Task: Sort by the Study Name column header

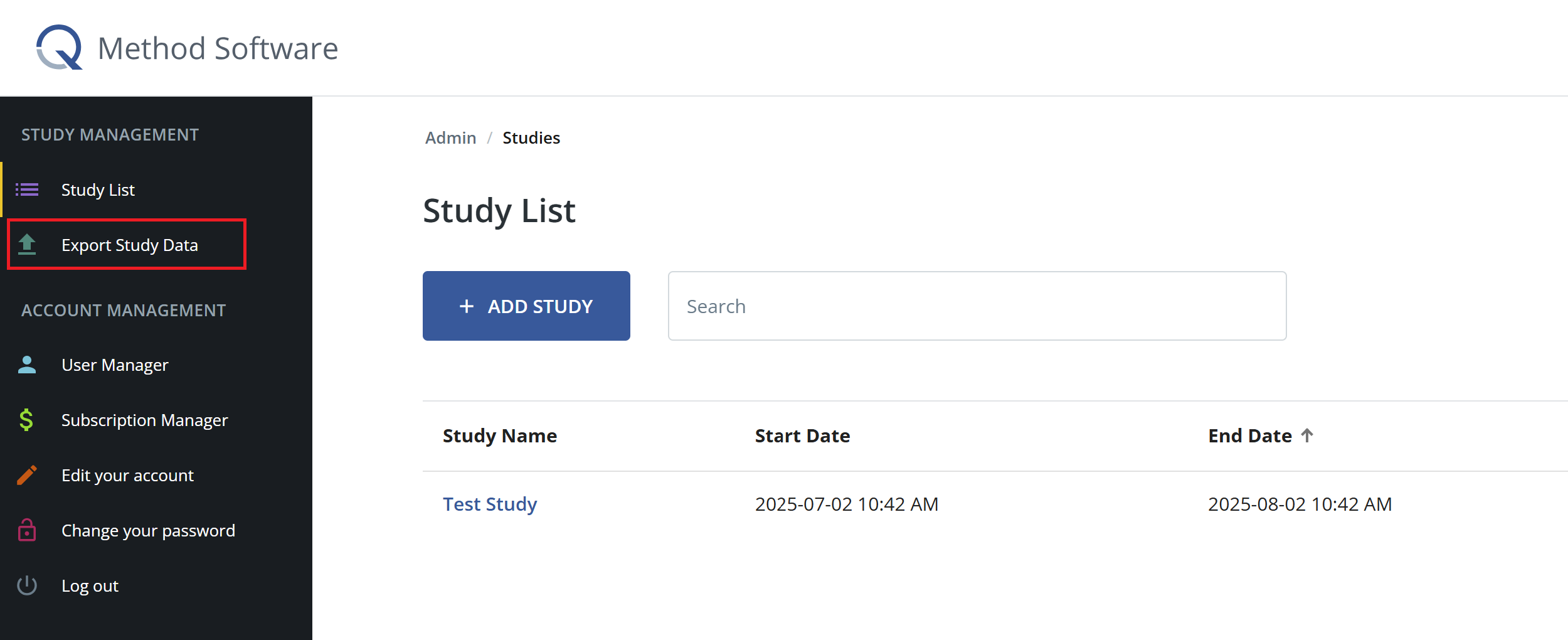Action: pyautogui.click(x=500, y=435)
